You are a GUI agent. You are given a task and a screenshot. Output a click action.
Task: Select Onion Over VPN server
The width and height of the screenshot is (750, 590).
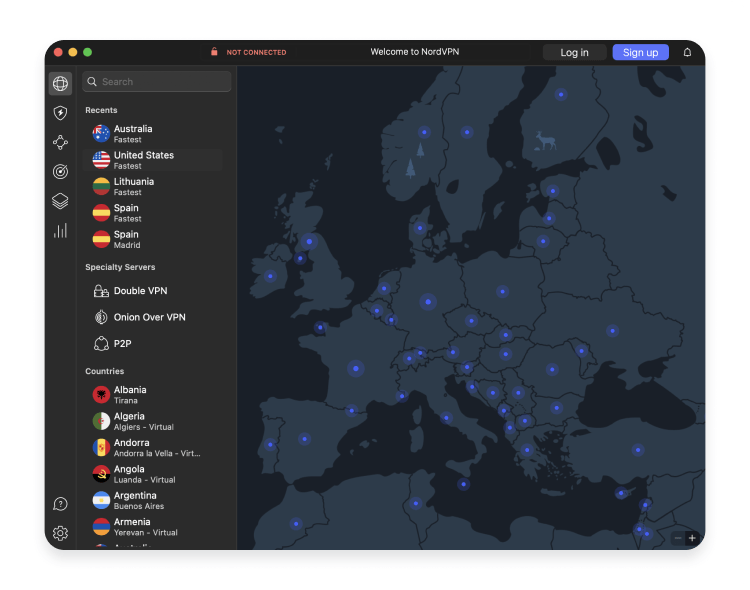coord(149,317)
